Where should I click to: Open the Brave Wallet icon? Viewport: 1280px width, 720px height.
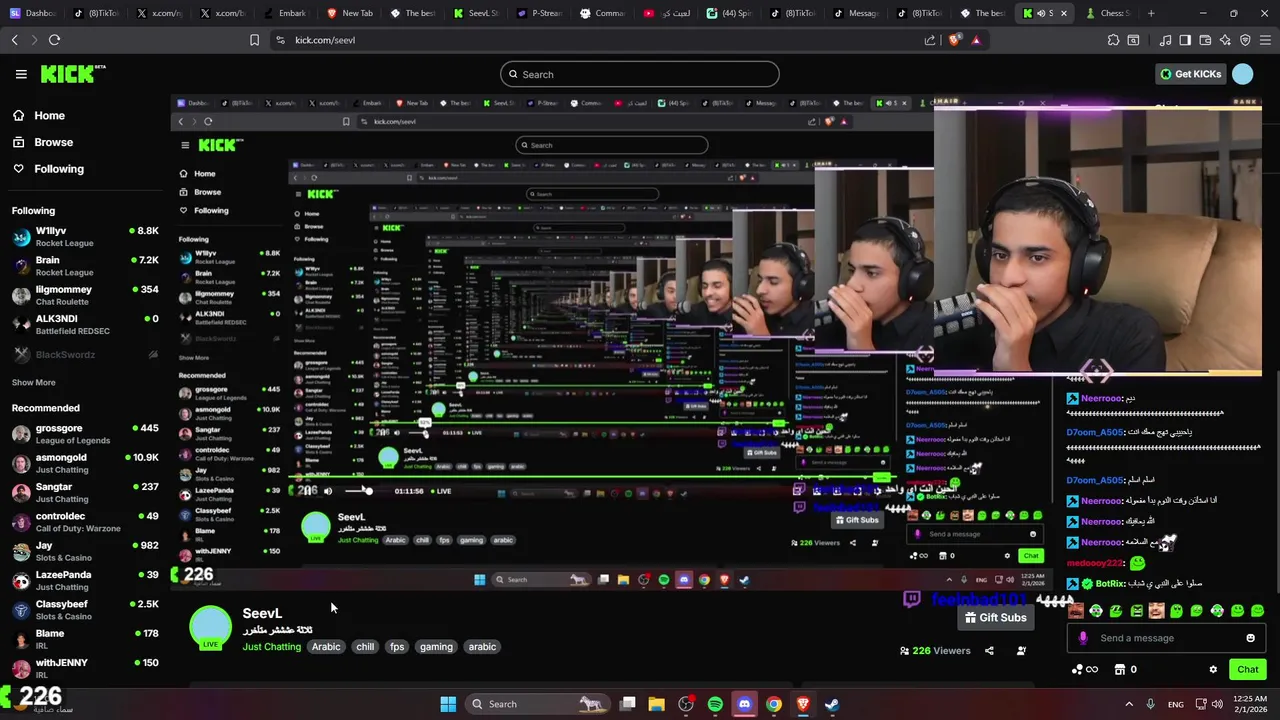click(1205, 40)
